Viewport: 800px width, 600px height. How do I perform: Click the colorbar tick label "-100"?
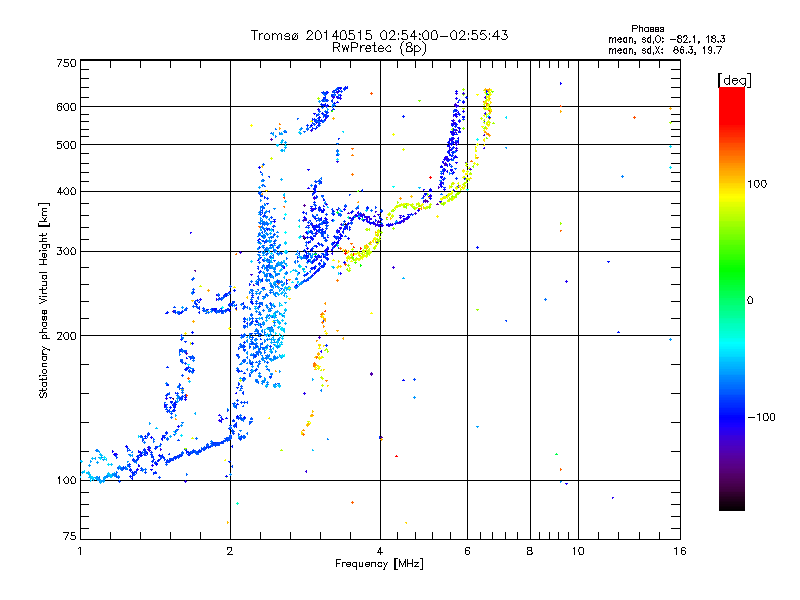[x=761, y=417]
